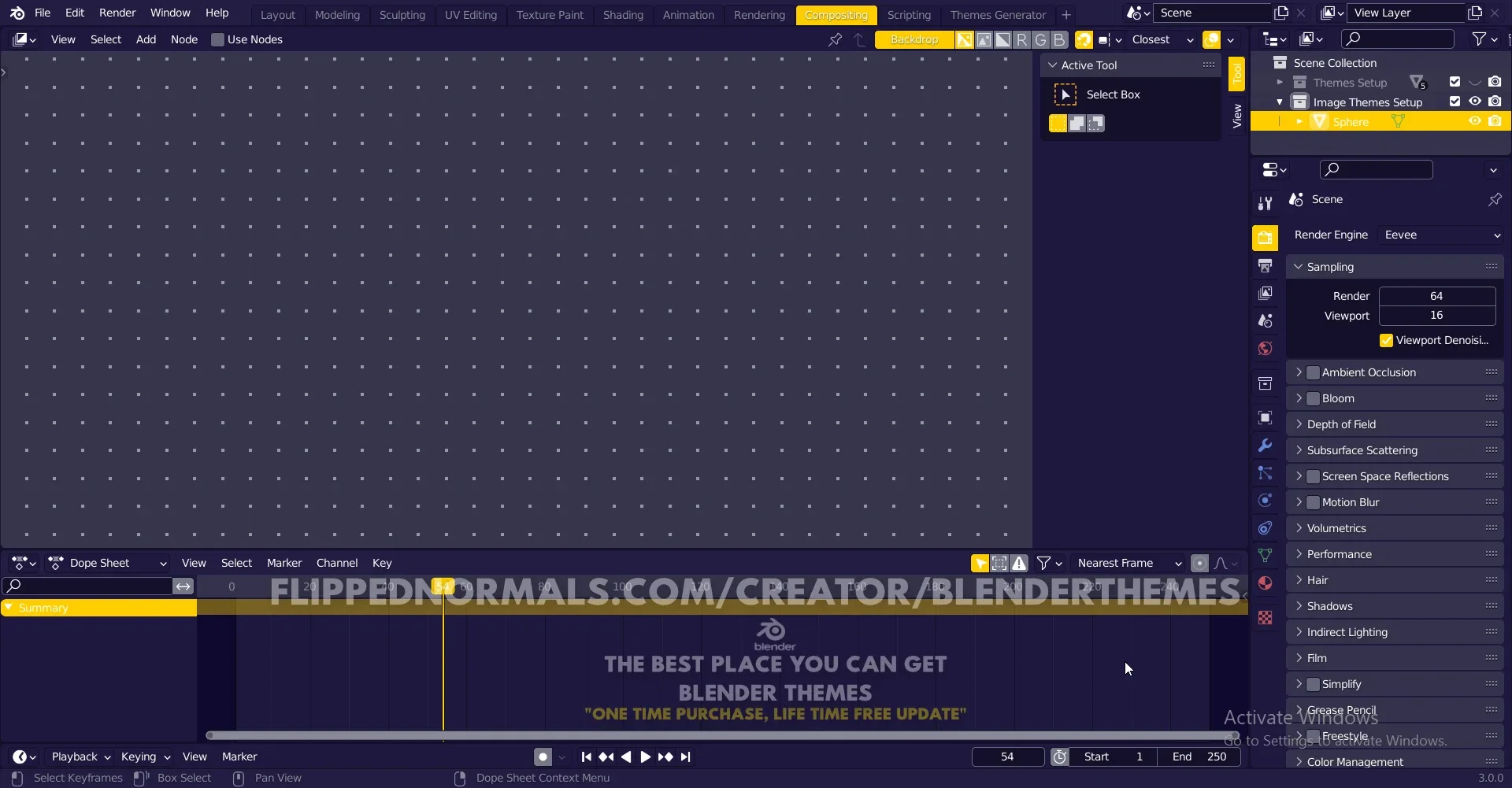1512x788 pixels.
Task: Switch to the Themes Generator workspace tab
Action: coord(998,15)
